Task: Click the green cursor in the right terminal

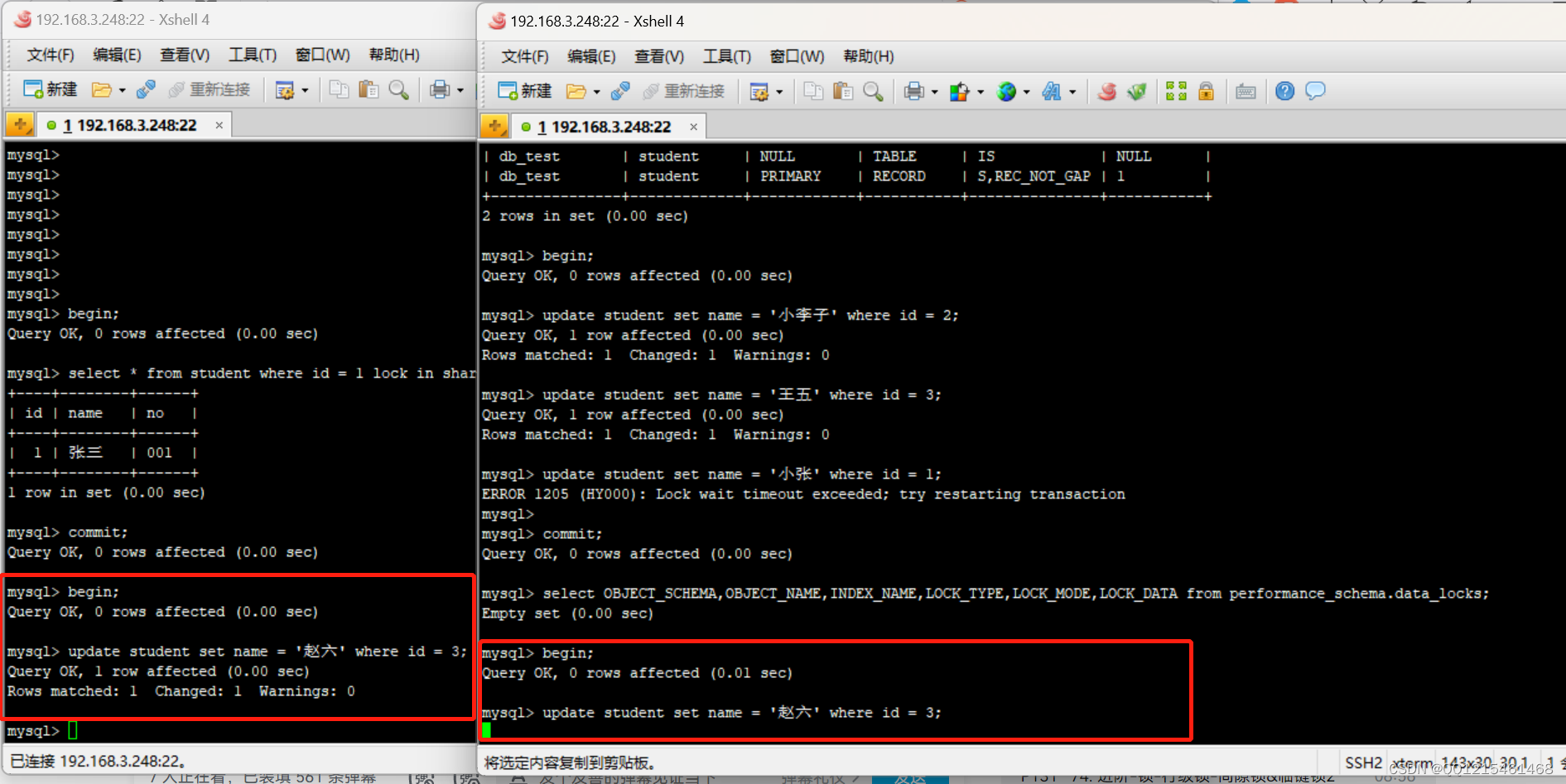Action: point(486,730)
